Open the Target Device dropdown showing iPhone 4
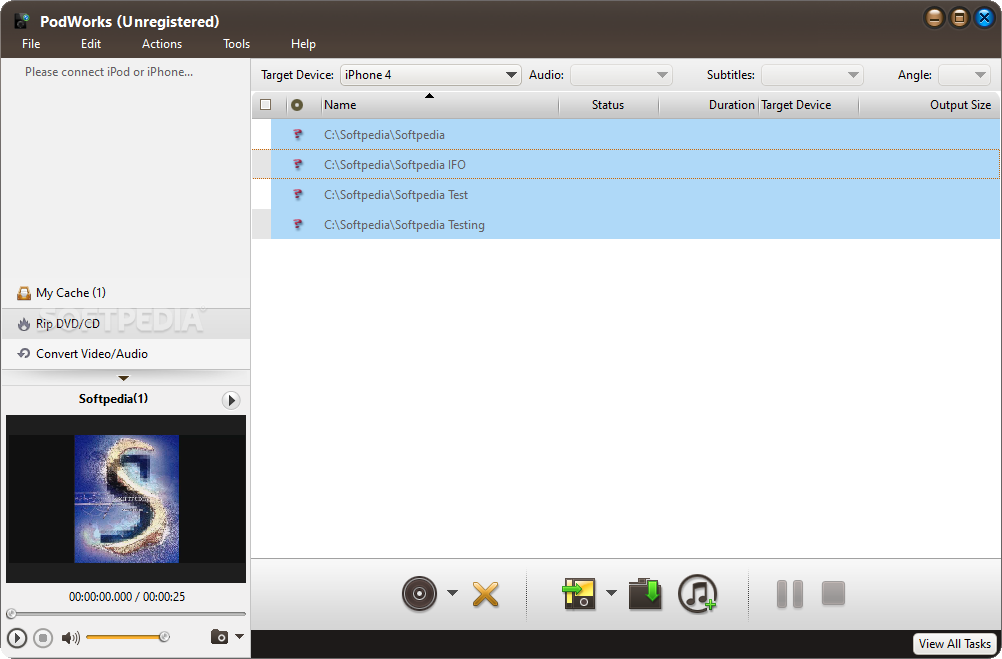The image size is (1002, 659). [x=431, y=75]
